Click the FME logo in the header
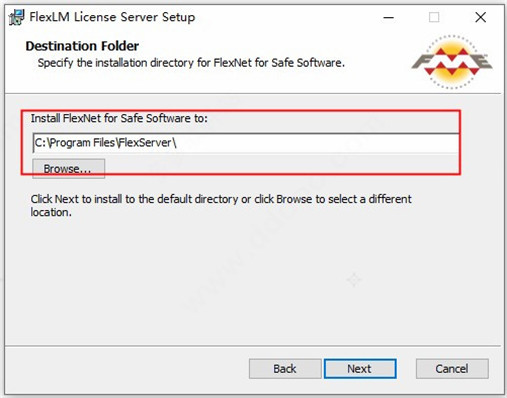 coord(452,62)
